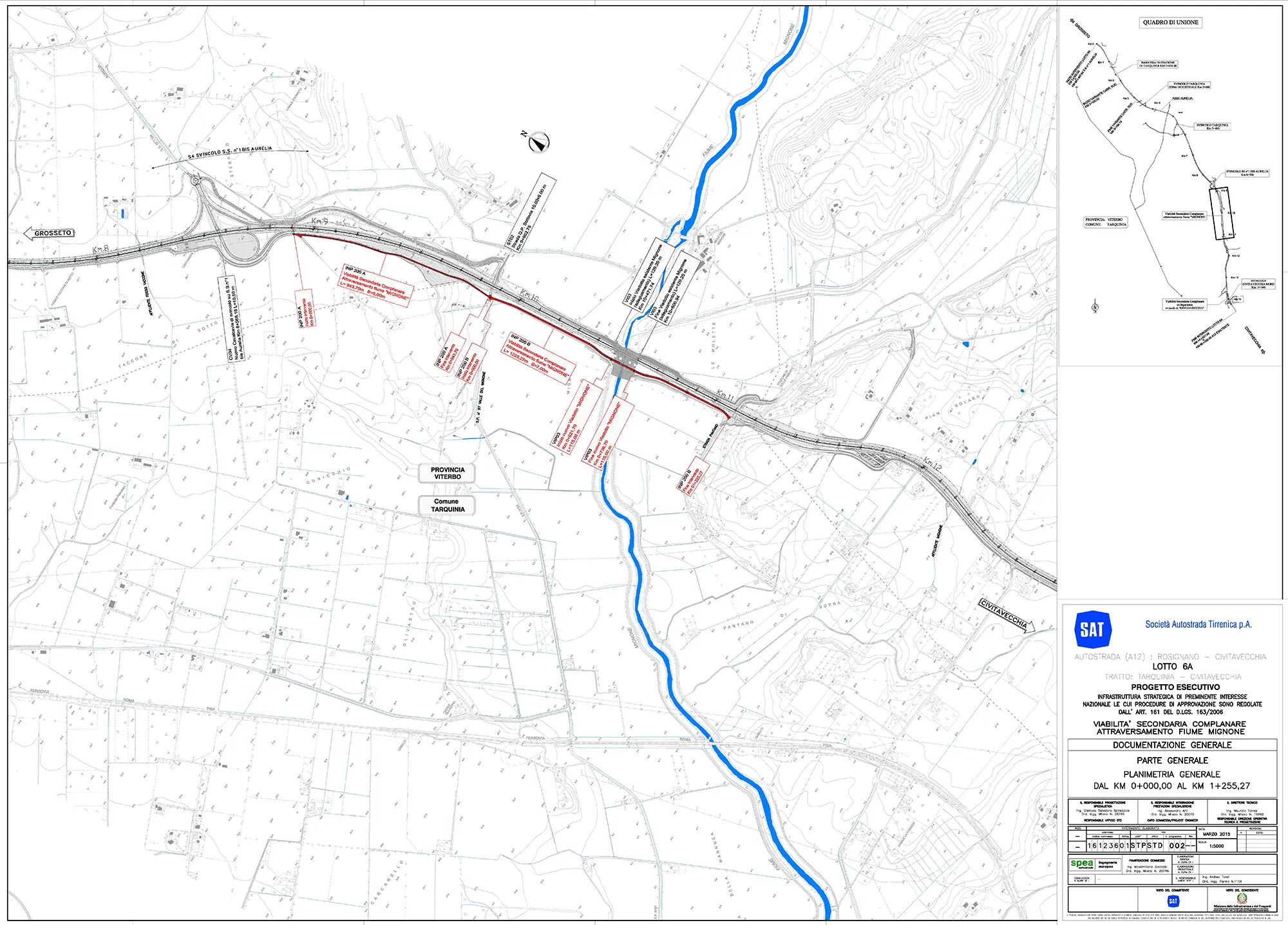The image size is (1288, 925).
Task: Click the small SAT logo under the committente heading
Action: pyautogui.click(x=1173, y=901)
